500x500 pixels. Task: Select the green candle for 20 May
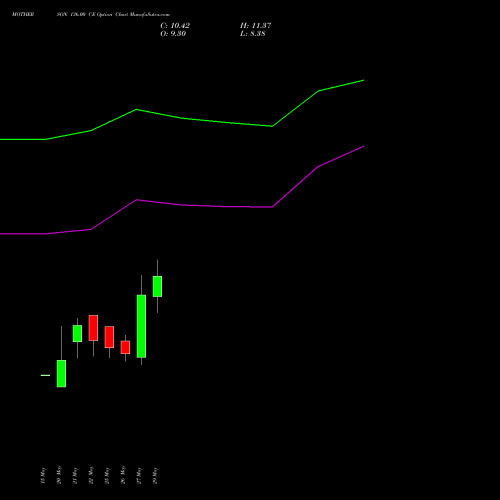(61, 374)
